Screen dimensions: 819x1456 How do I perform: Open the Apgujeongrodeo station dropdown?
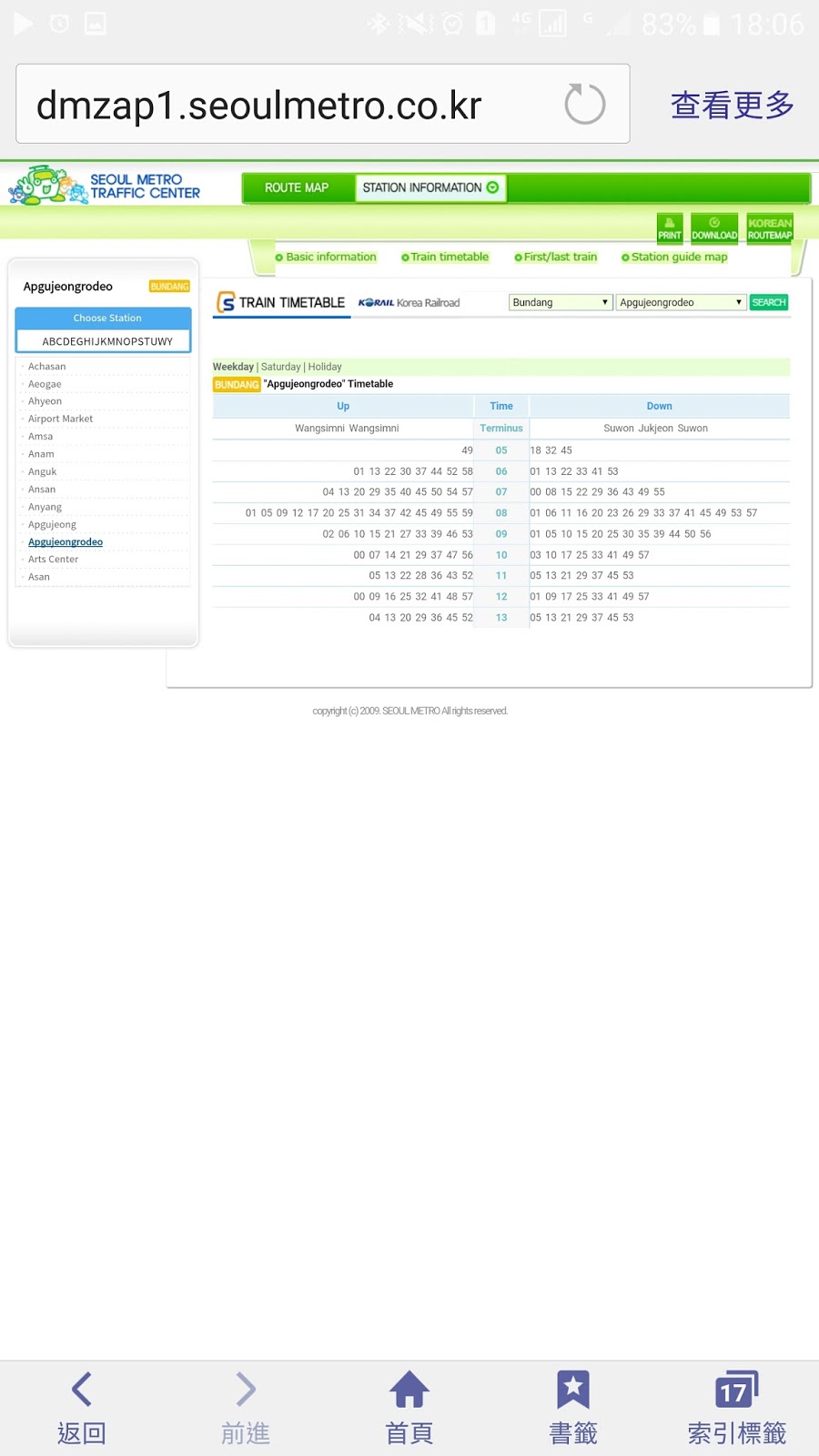(682, 302)
